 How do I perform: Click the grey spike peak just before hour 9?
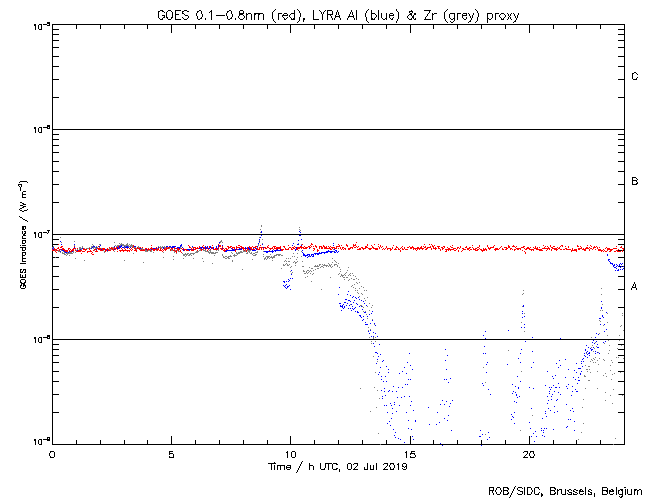click(261, 227)
